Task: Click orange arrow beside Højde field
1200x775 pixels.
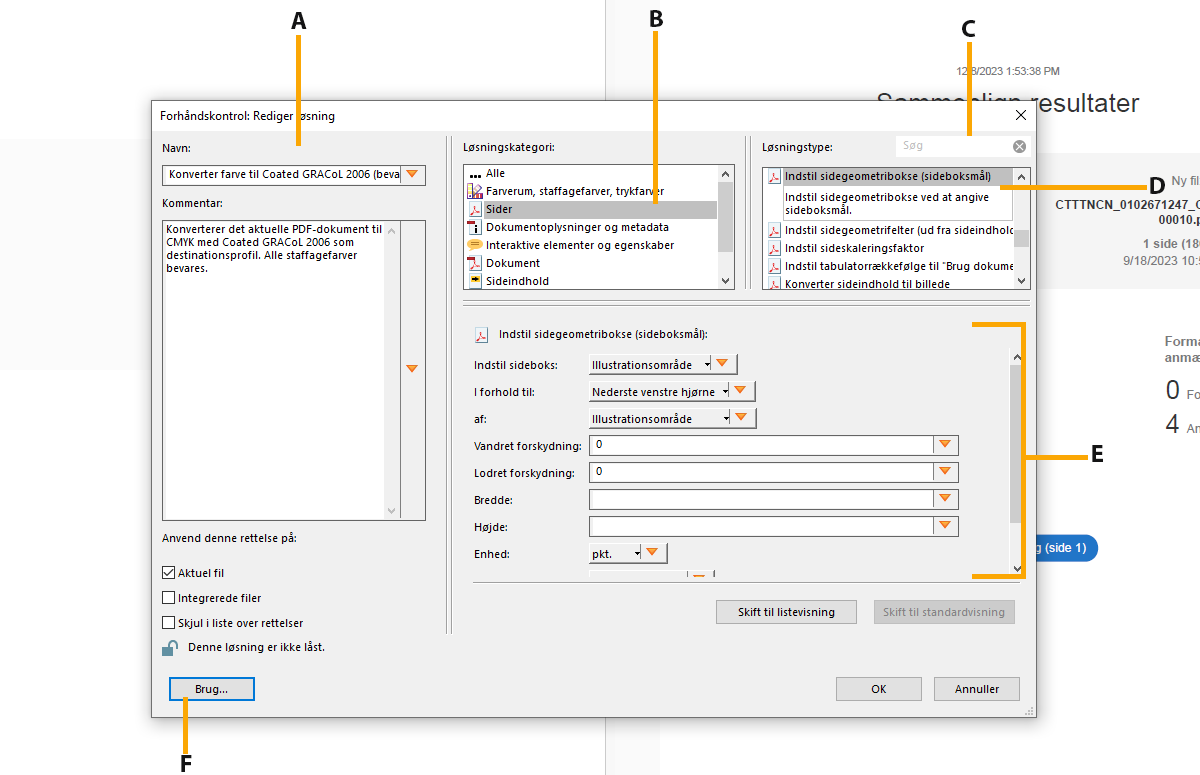Action: (945, 525)
